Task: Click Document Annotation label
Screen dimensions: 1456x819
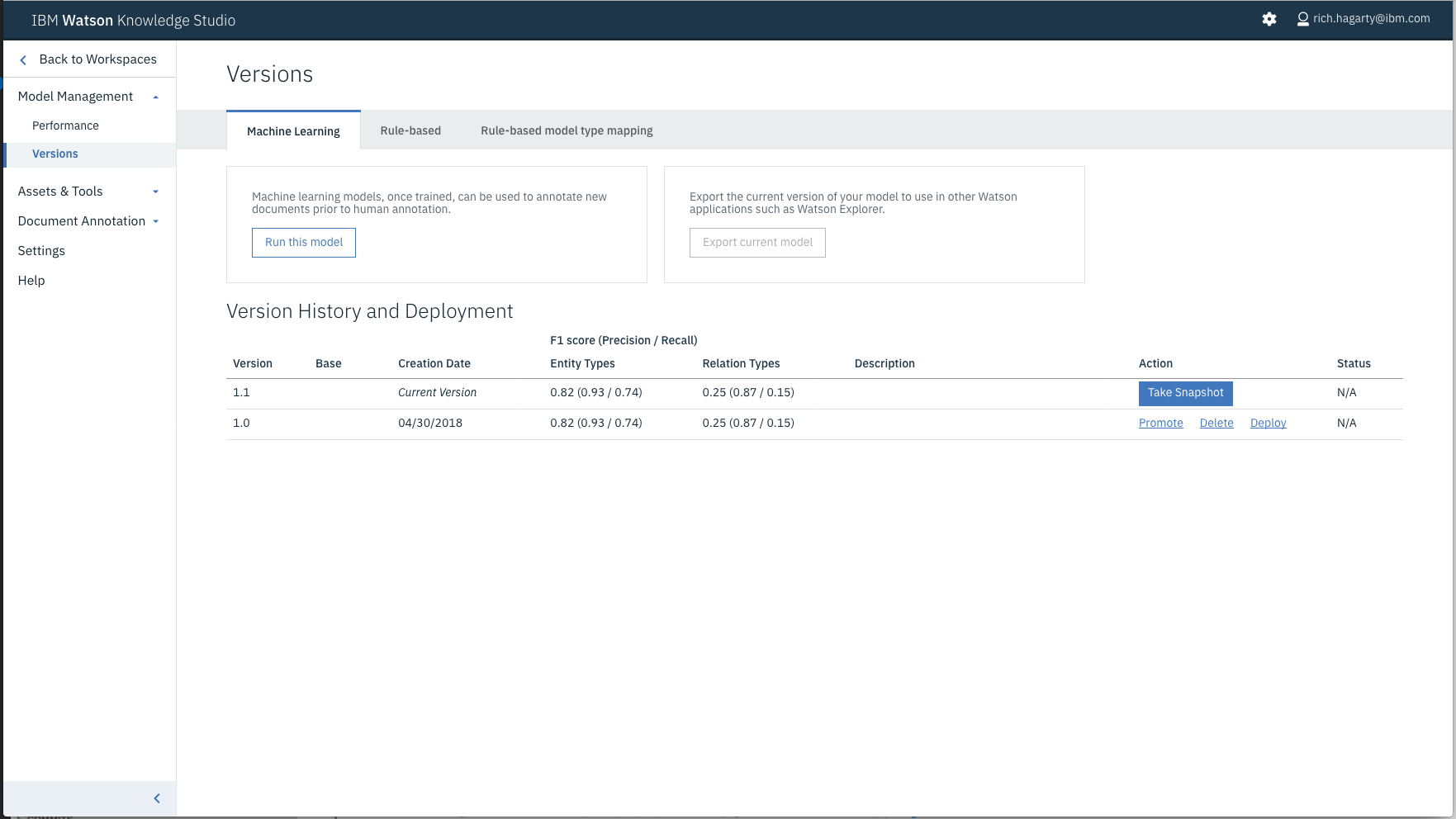Action: (82, 221)
